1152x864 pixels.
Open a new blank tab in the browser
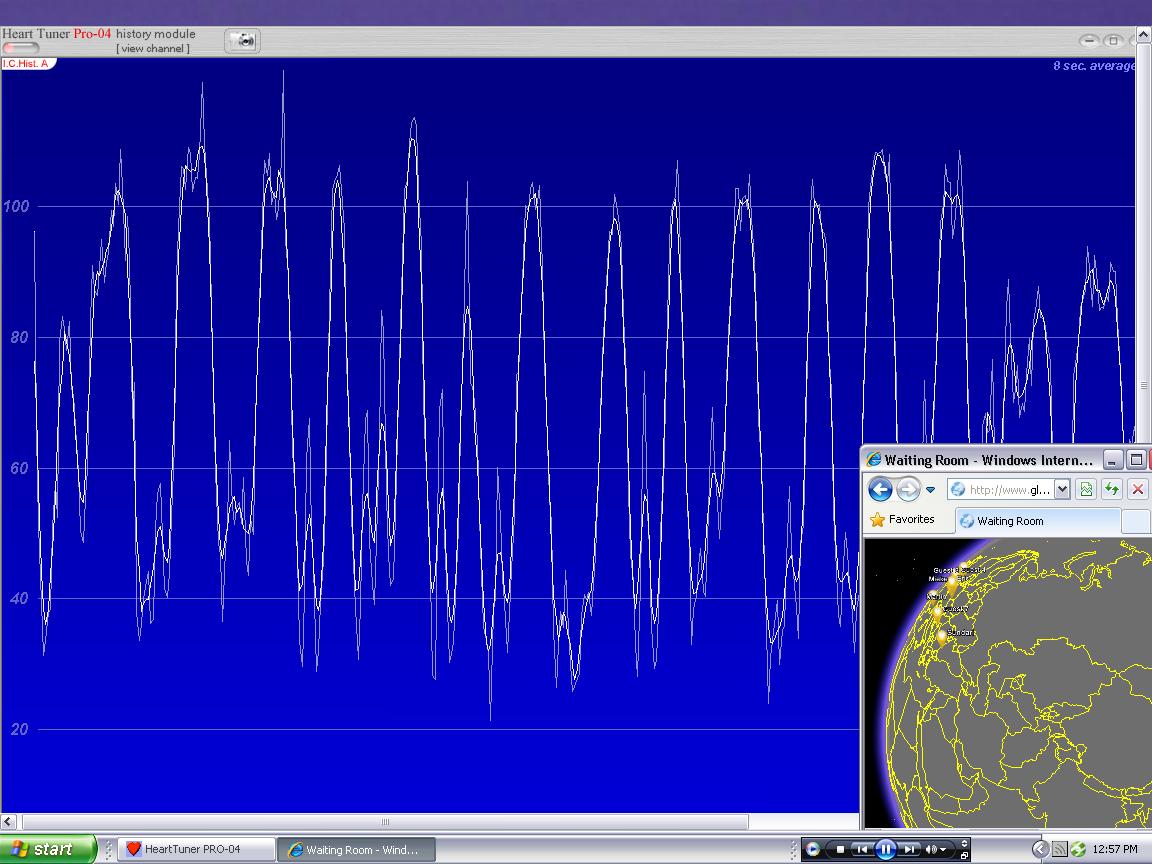1136,521
